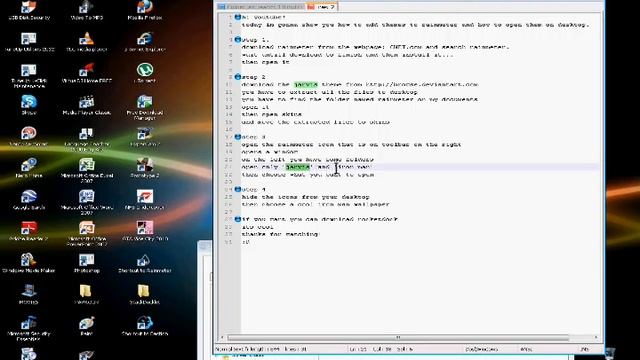Click the left arrow of the horizontal scrollbar
The width and height of the screenshot is (640, 360).
(222, 338)
